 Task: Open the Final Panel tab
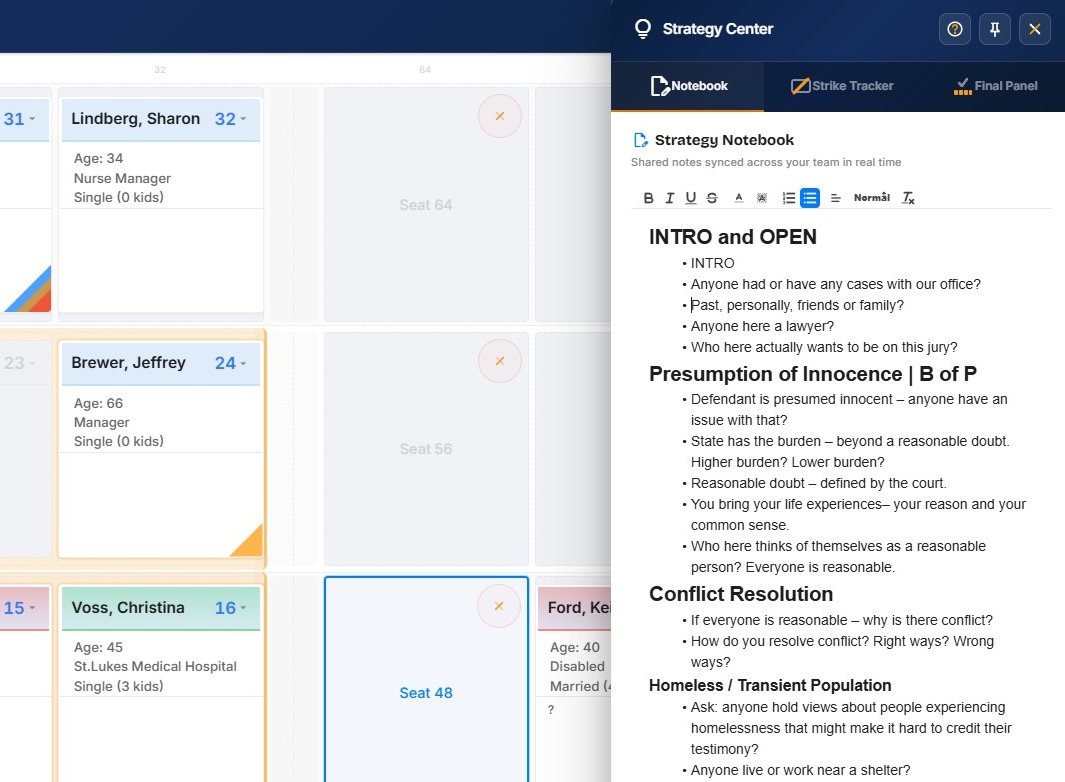point(996,86)
